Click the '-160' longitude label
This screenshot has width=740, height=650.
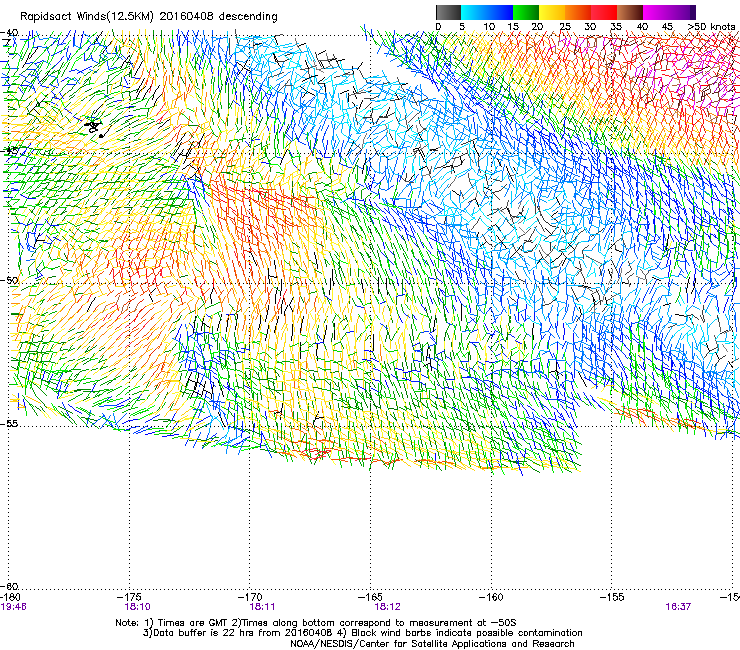coord(491,597)
